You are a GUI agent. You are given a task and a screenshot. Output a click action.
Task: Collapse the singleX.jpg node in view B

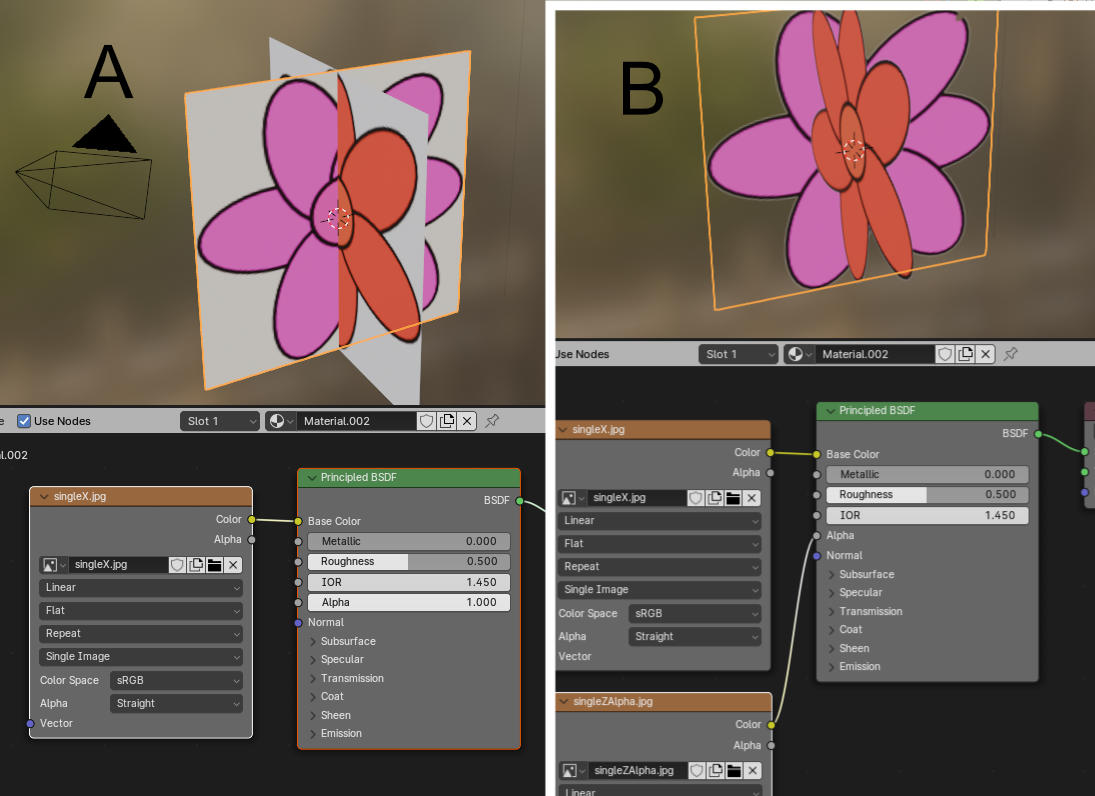(563, 429)
